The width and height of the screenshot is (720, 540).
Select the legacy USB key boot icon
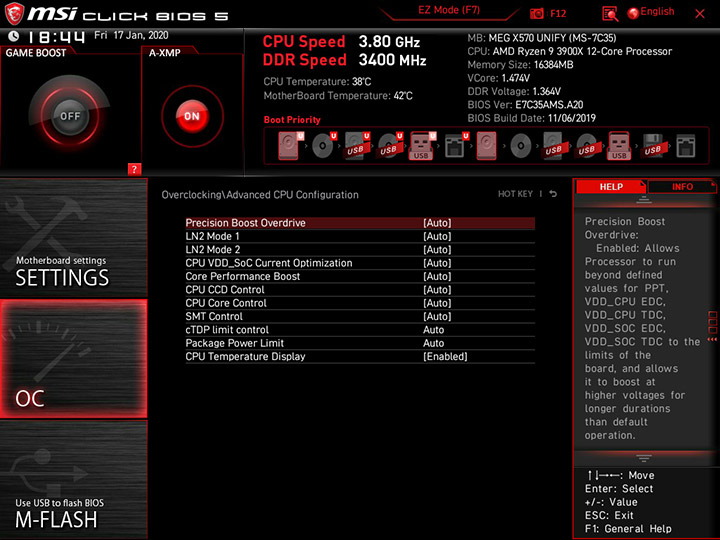point(619,146)
